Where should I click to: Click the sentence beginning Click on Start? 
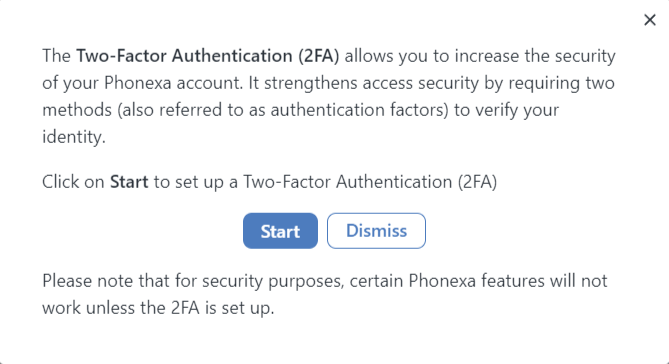click(x=270, y=182)
